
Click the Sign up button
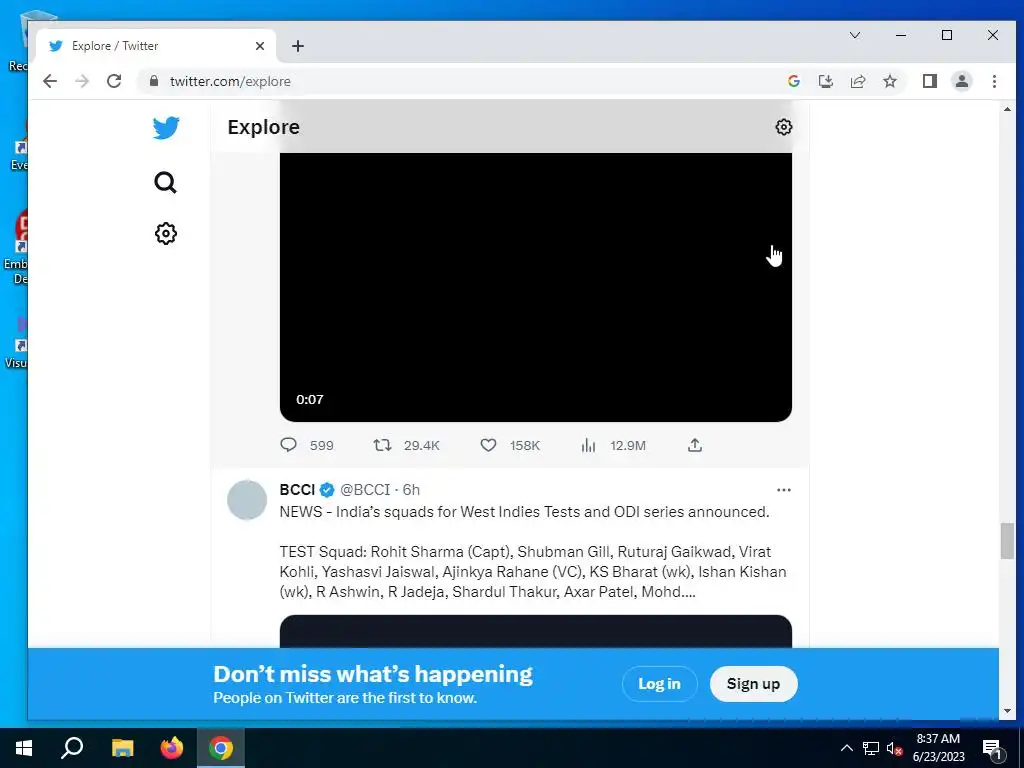point(753,684)
